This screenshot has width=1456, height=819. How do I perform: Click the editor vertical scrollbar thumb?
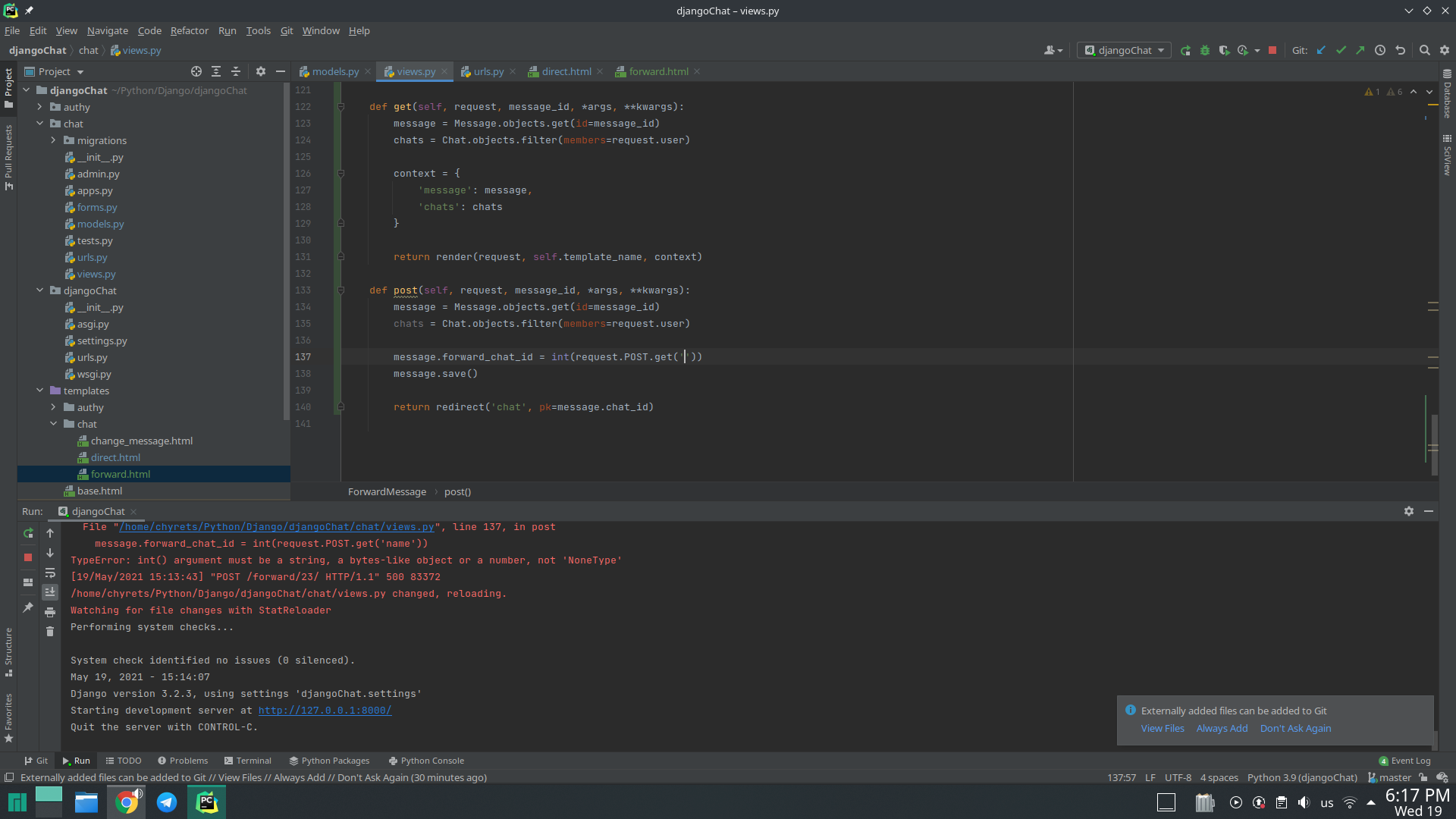tap(1435, 445)
